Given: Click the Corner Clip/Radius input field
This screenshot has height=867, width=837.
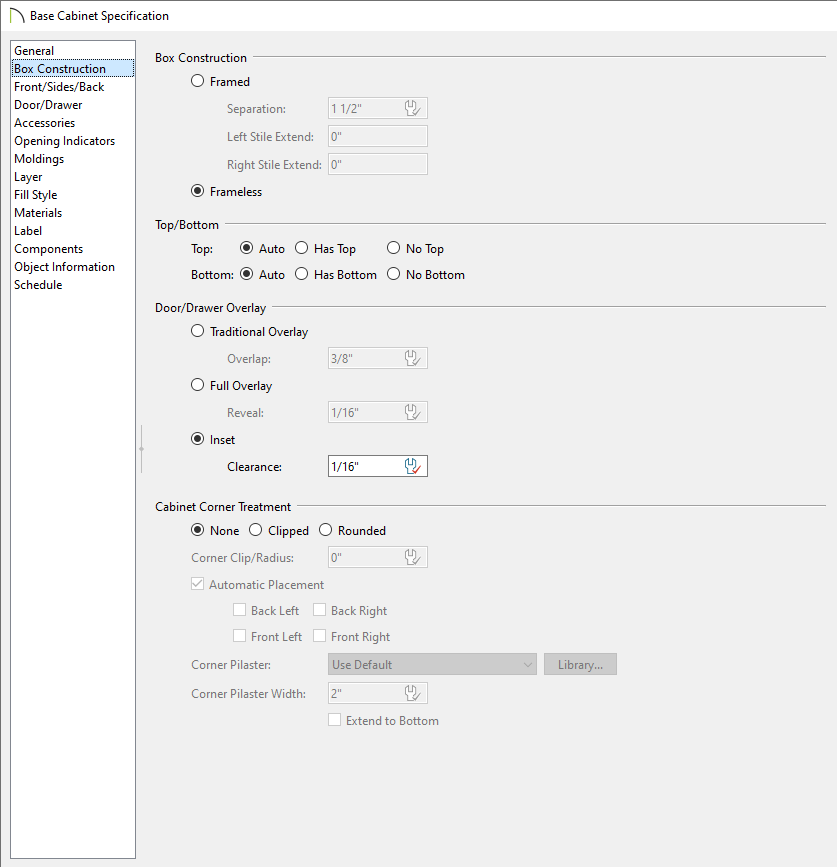Looking at the screenshot, I should pos(378,557).
